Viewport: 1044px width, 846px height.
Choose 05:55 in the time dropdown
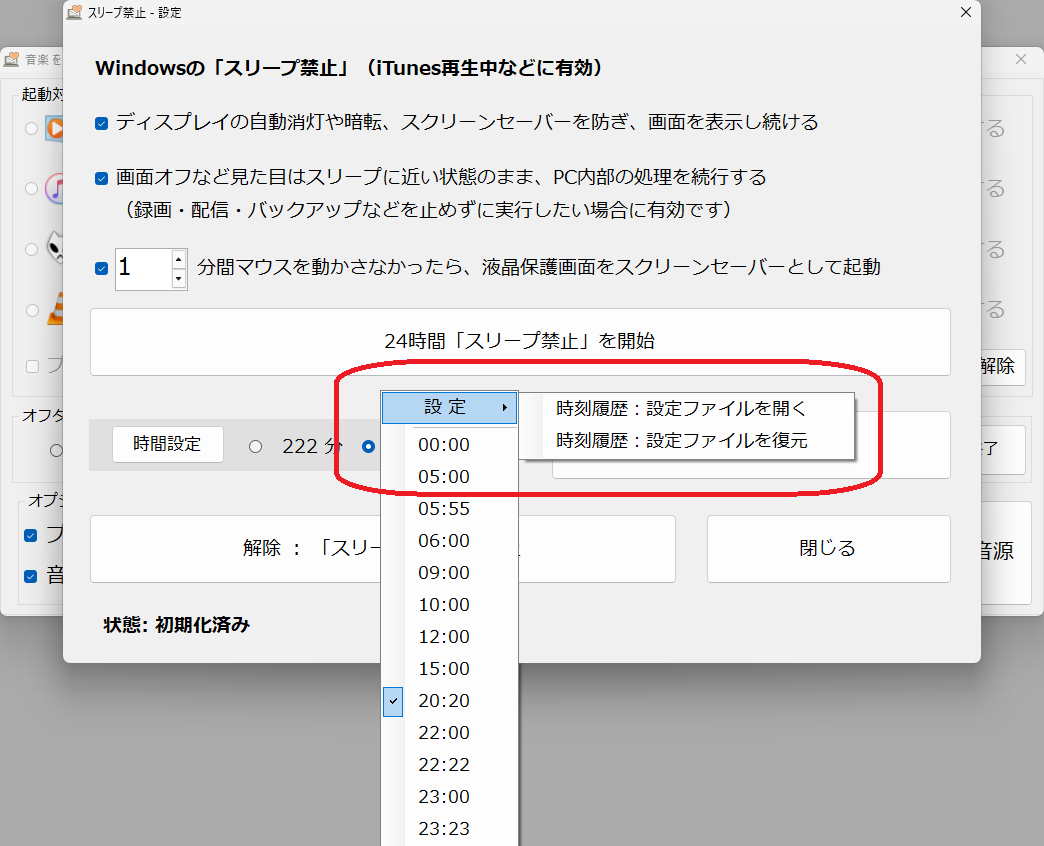(x=444, y=508)
